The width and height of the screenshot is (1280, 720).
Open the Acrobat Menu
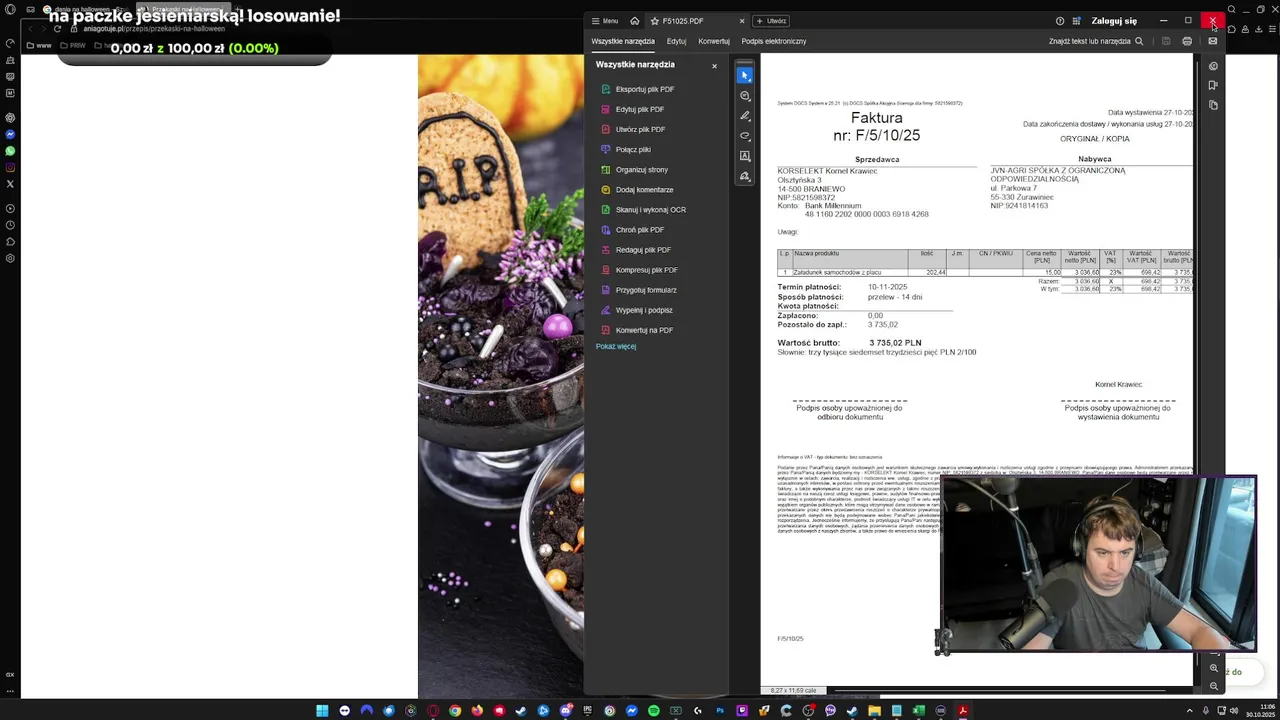(605, 20)
